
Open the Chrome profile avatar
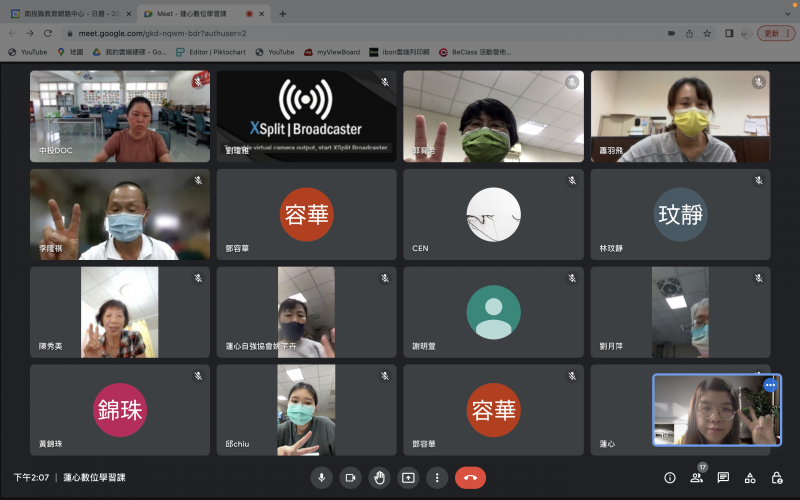pos(746,34)
